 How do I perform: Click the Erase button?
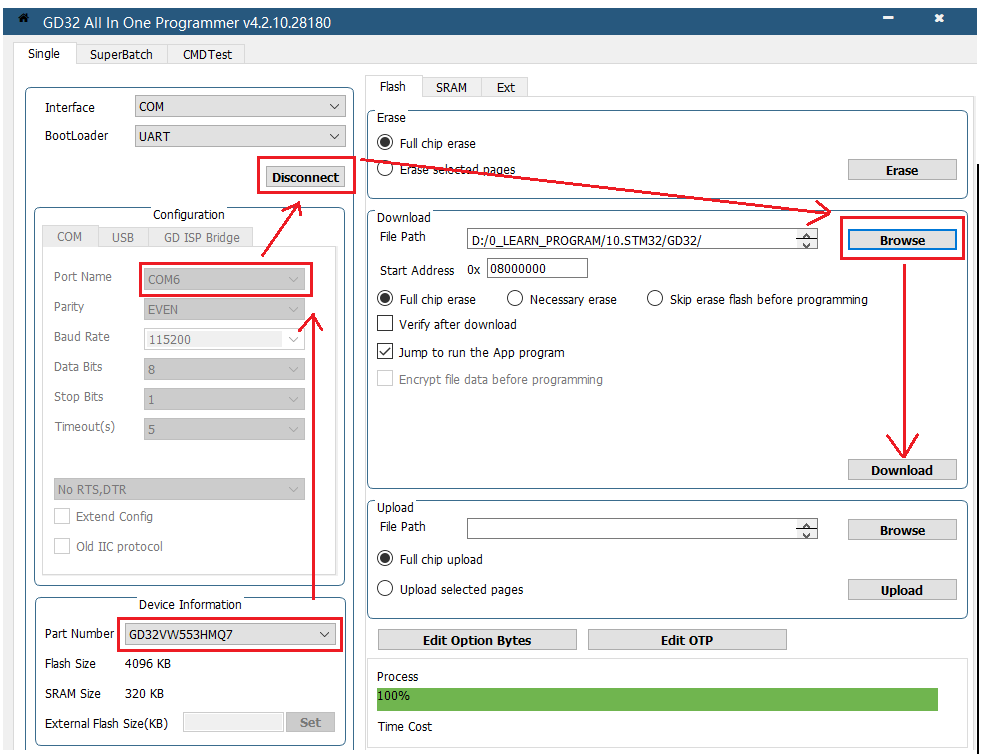[901, 170]
